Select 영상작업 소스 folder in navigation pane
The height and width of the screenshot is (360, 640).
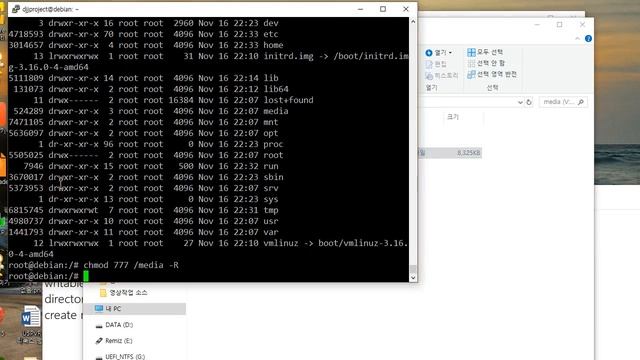[x=128, y=293]
